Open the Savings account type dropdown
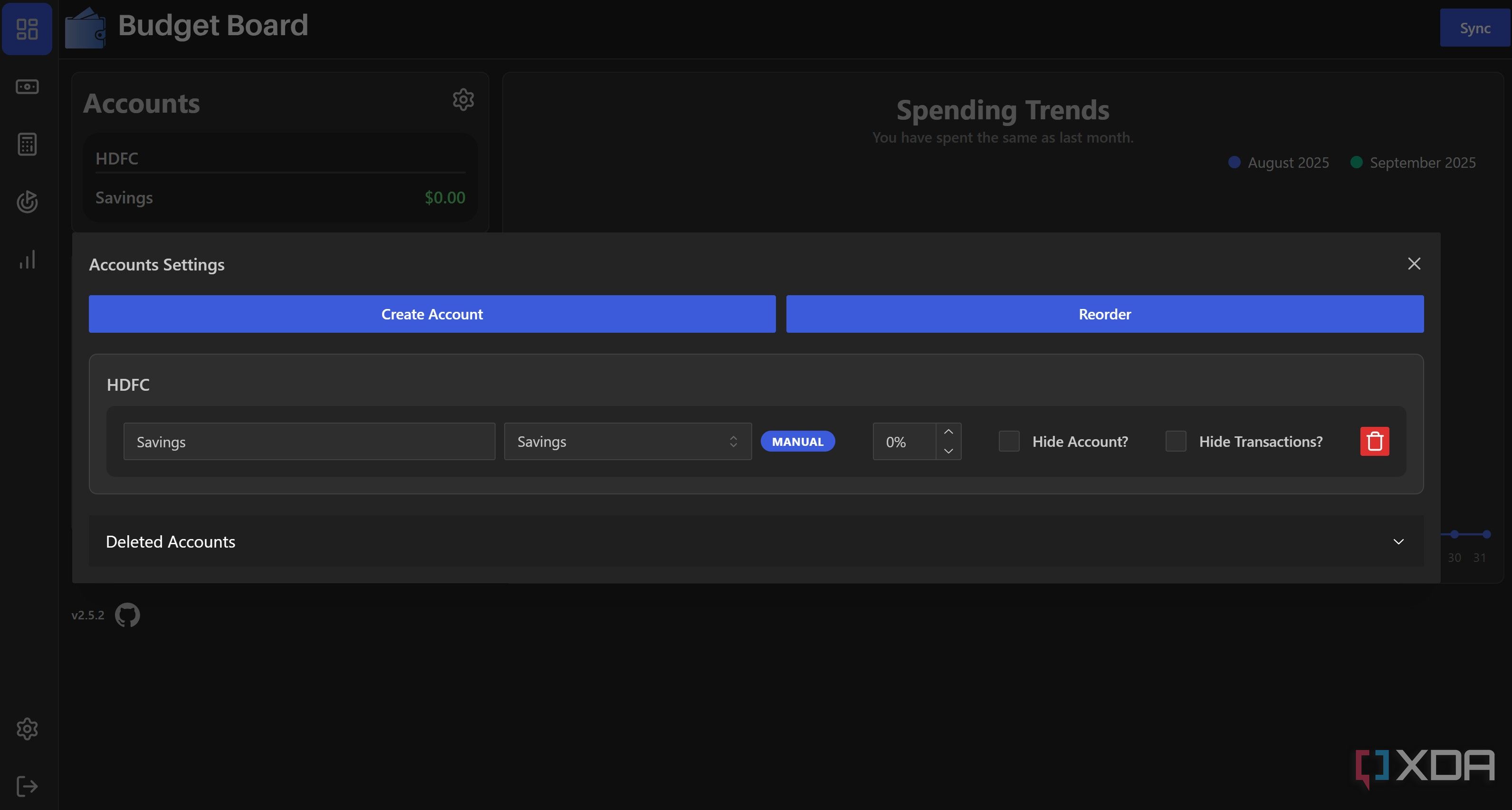This screenshot has width=1512, height=810. [x=627, y=441]
